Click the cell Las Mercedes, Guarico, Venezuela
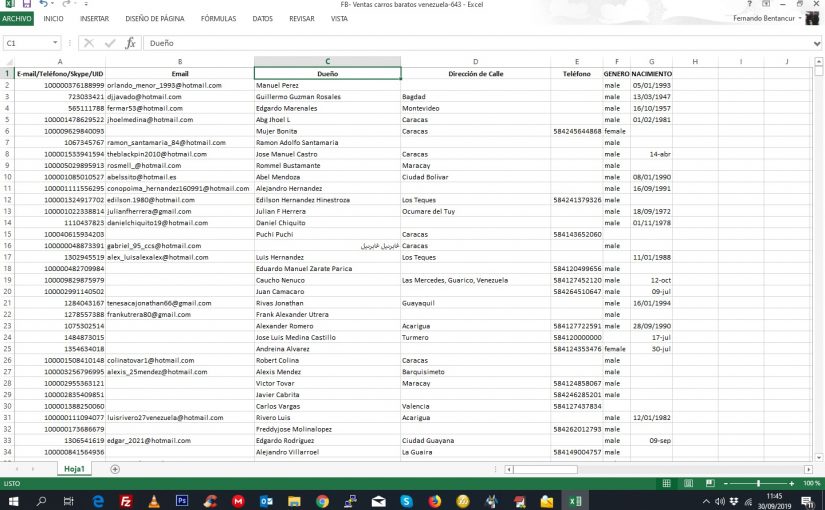The height and width of the screenshot is (510, 825). [476, 281]
